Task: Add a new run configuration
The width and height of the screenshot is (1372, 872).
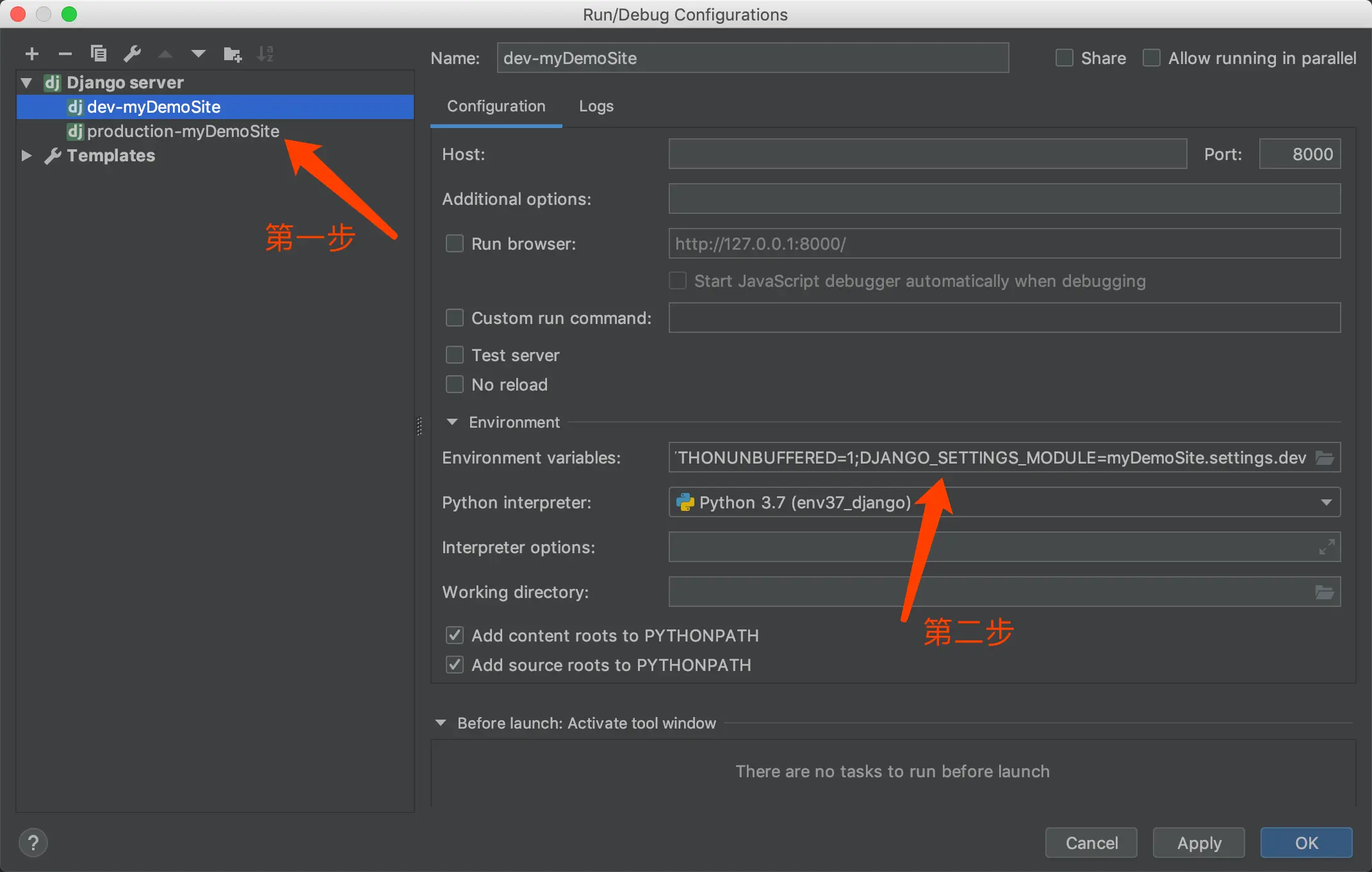Action: [32, 54]
